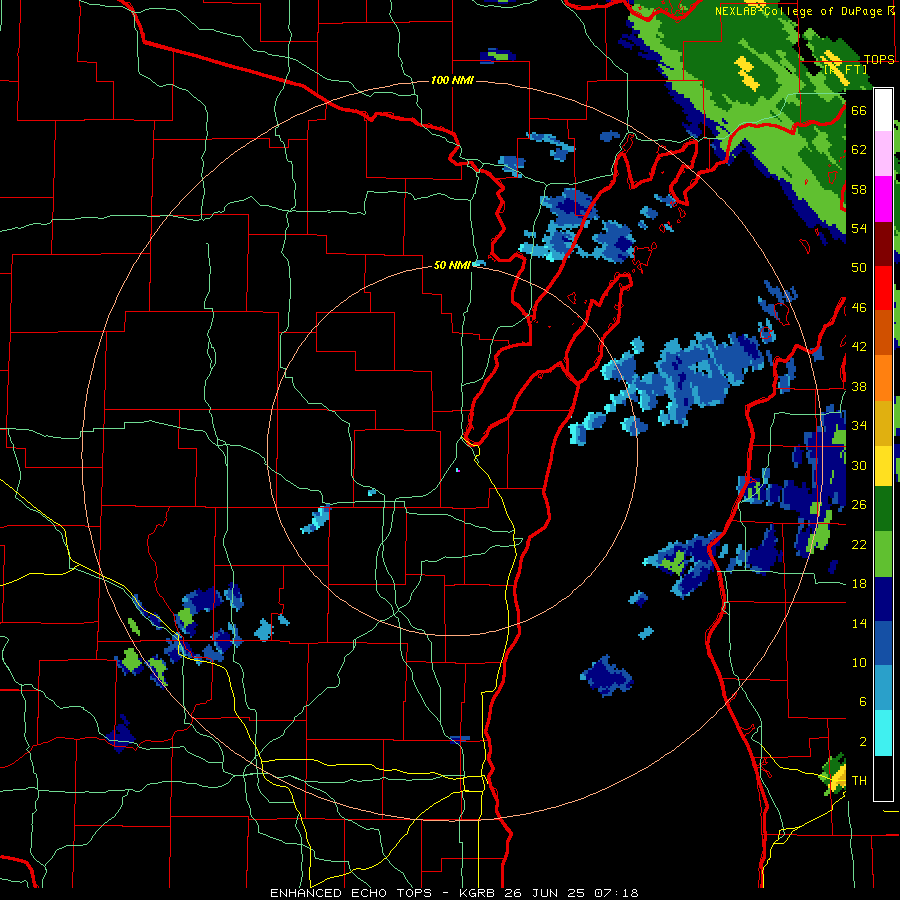Image resolution: width=900 pixels, height=900 pixels.
Task: Click the 6 value on the legend scale
Action: tap(862, 701)
